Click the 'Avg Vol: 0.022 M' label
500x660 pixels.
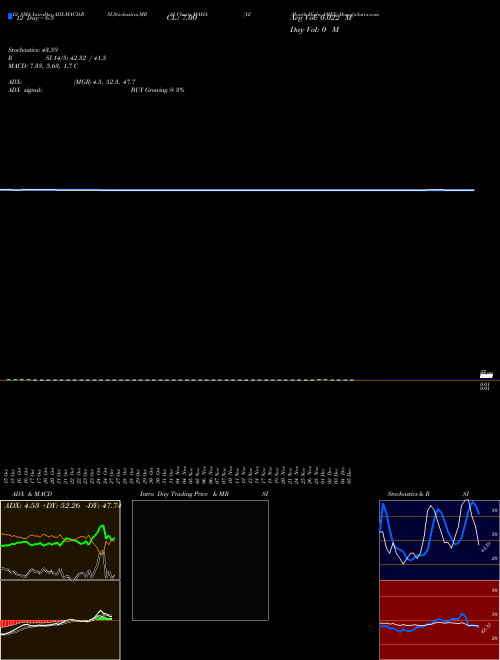[321, 18]
